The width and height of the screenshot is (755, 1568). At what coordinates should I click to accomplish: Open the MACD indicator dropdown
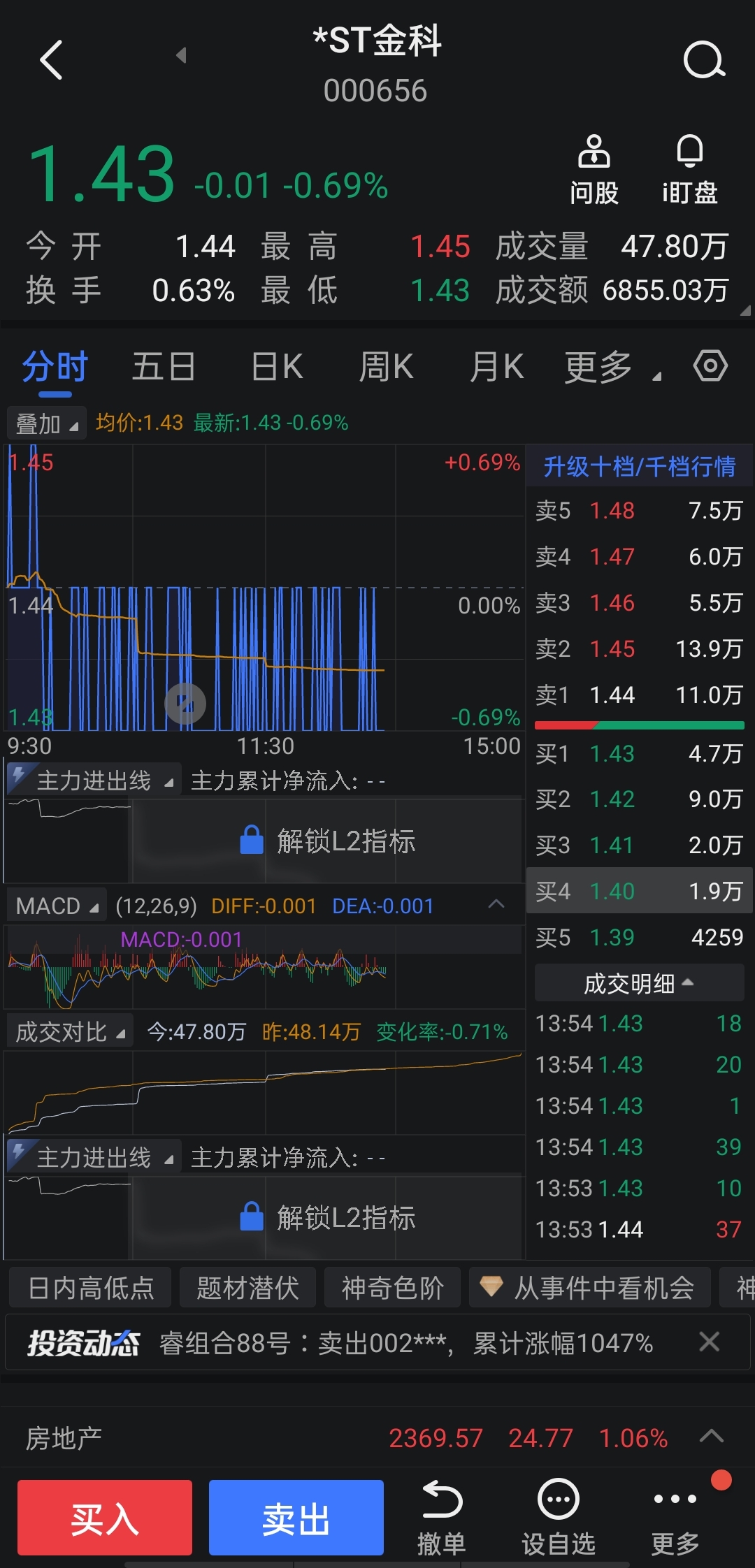tap(57, 906)
